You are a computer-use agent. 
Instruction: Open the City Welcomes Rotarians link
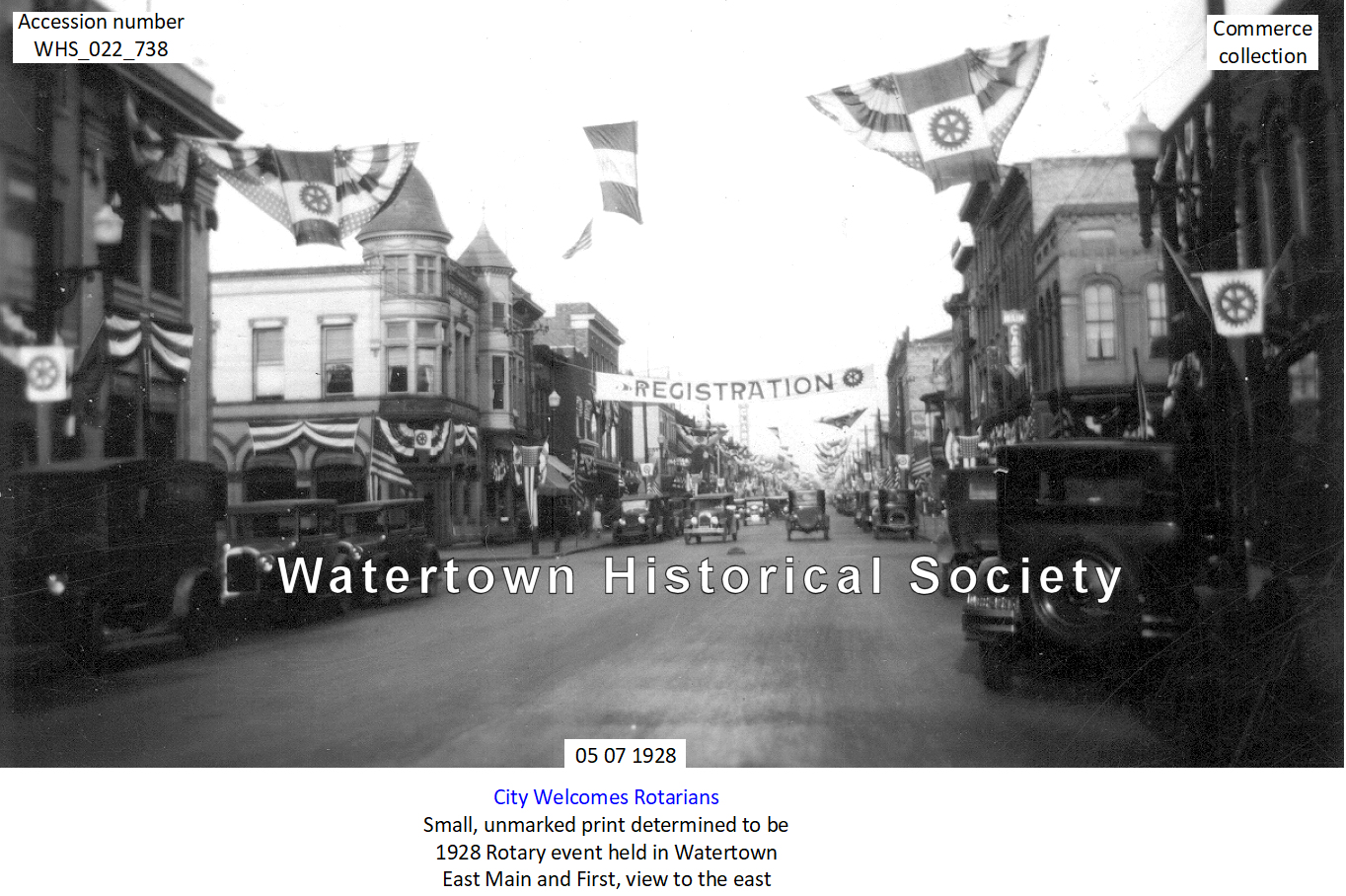click(x=606, y=797)
